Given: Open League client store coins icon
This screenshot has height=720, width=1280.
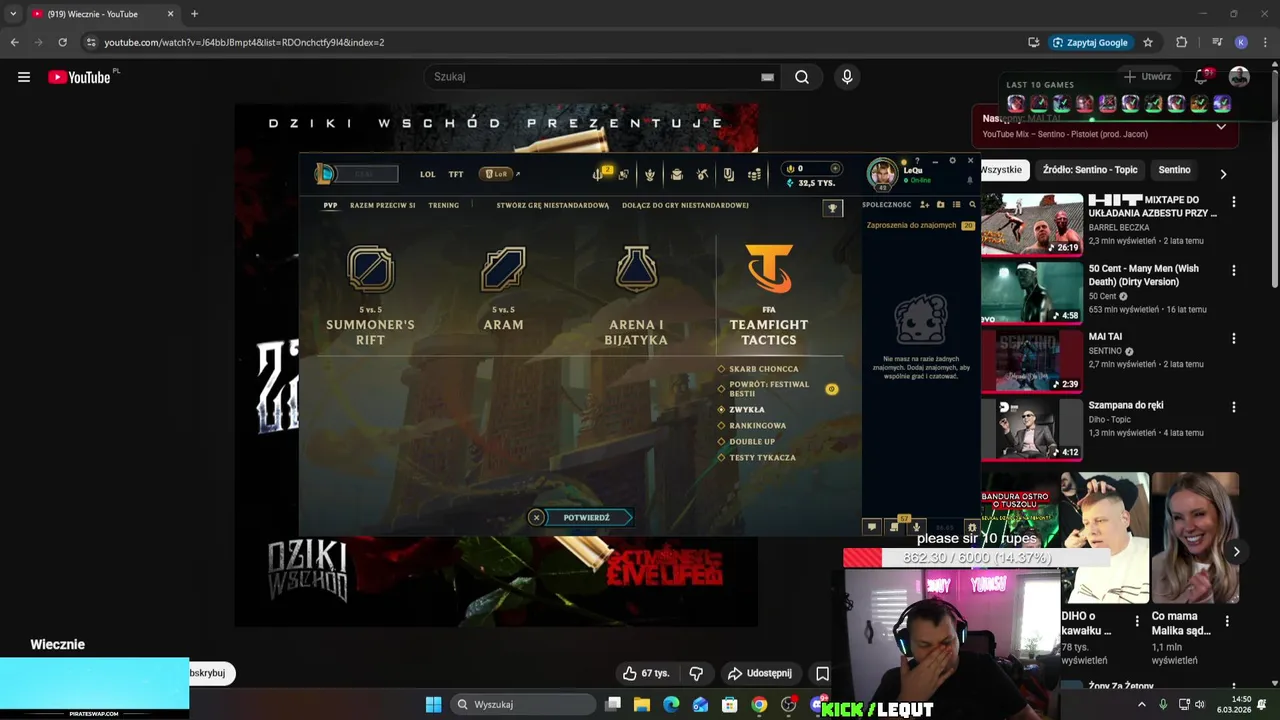Looking at the screenshot, I should [754, 174].
